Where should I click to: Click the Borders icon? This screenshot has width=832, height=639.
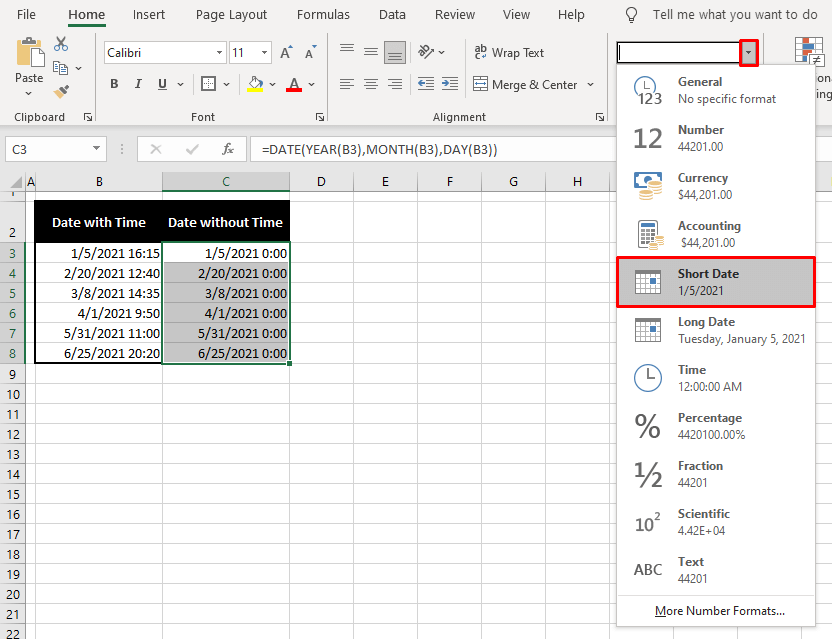pyautogui.click(x=208, y=85)
